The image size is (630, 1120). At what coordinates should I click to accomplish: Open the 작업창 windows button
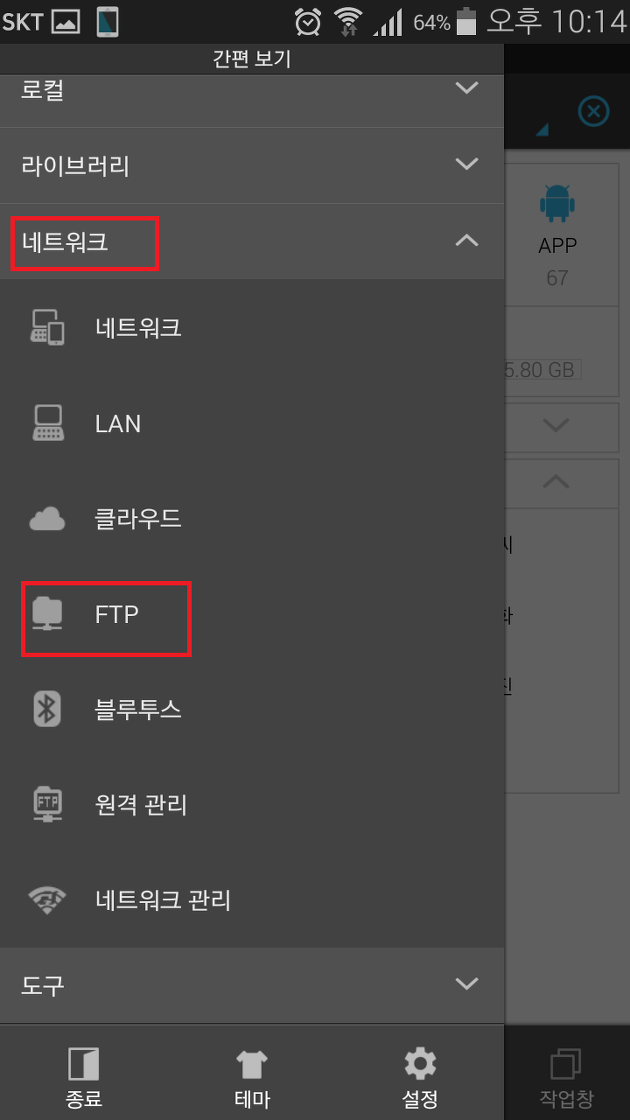click(567, 1079)
